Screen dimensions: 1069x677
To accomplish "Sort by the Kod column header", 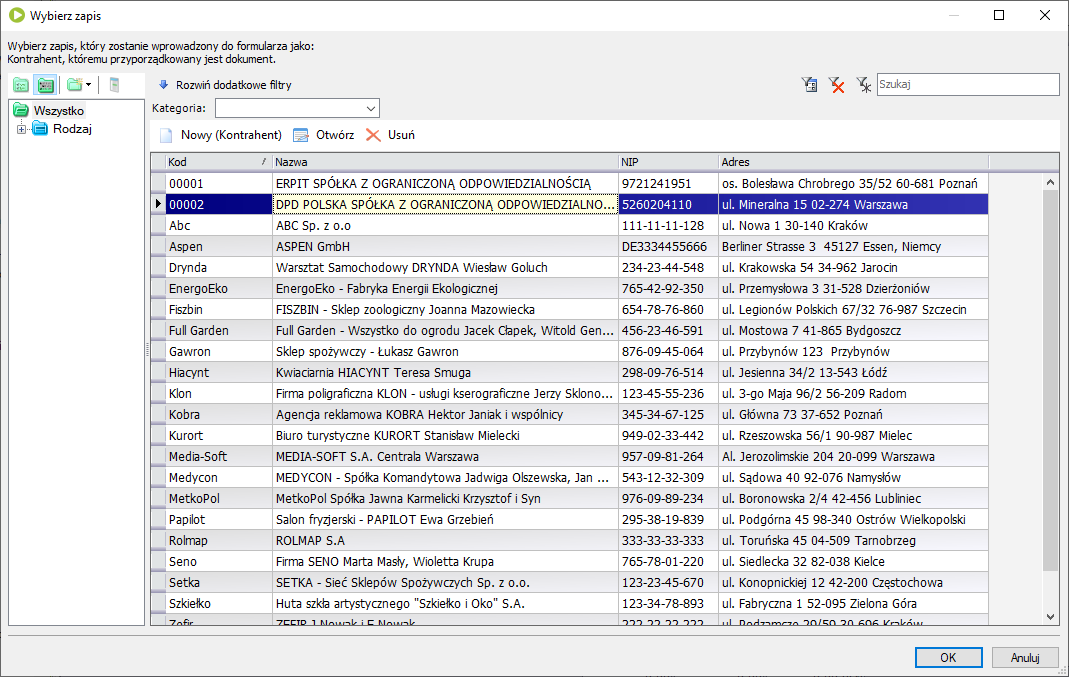I will (218, 162).
